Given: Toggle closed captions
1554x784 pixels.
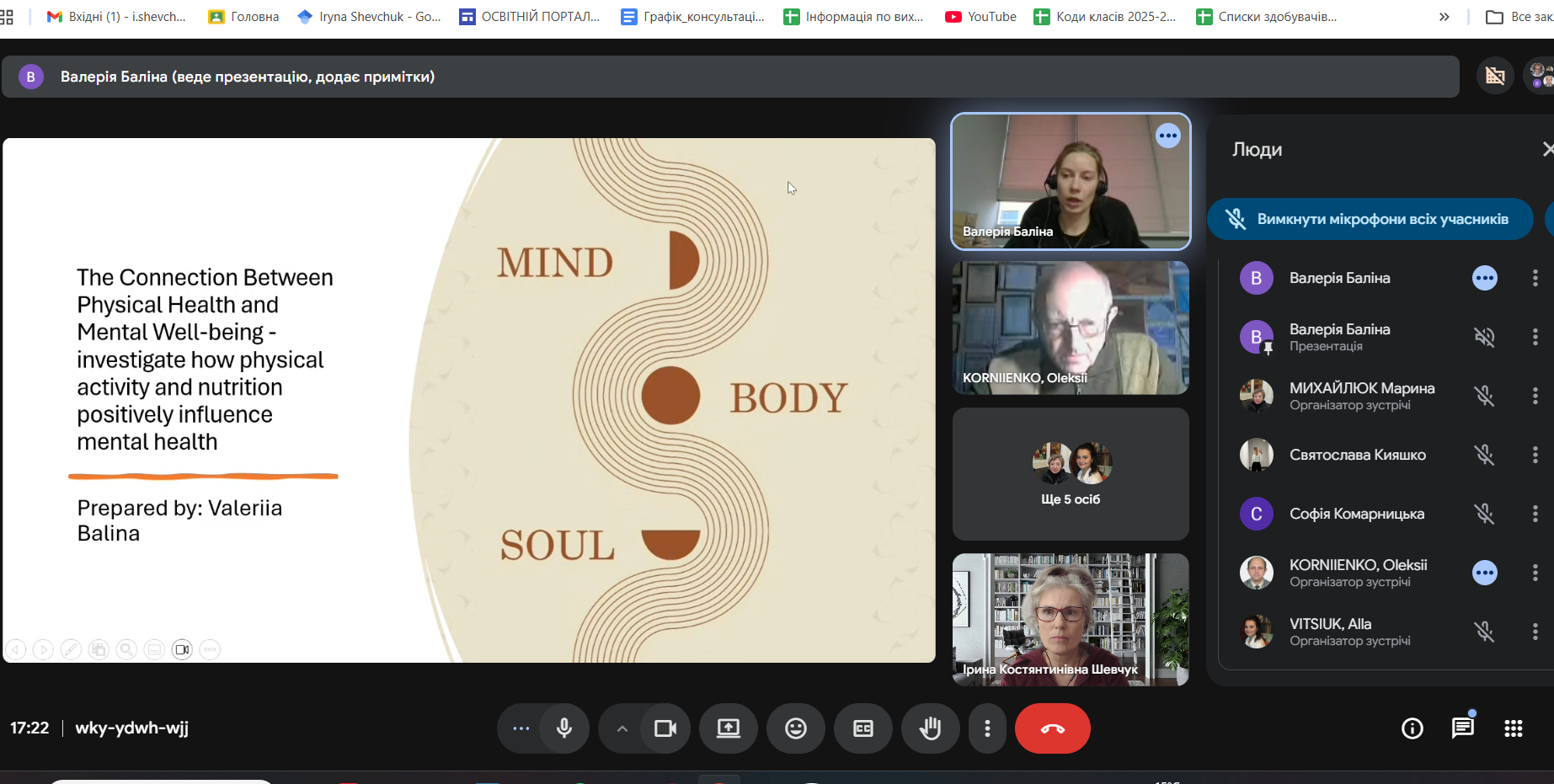Looking at the screenshot, I should (x=862, y=728).
